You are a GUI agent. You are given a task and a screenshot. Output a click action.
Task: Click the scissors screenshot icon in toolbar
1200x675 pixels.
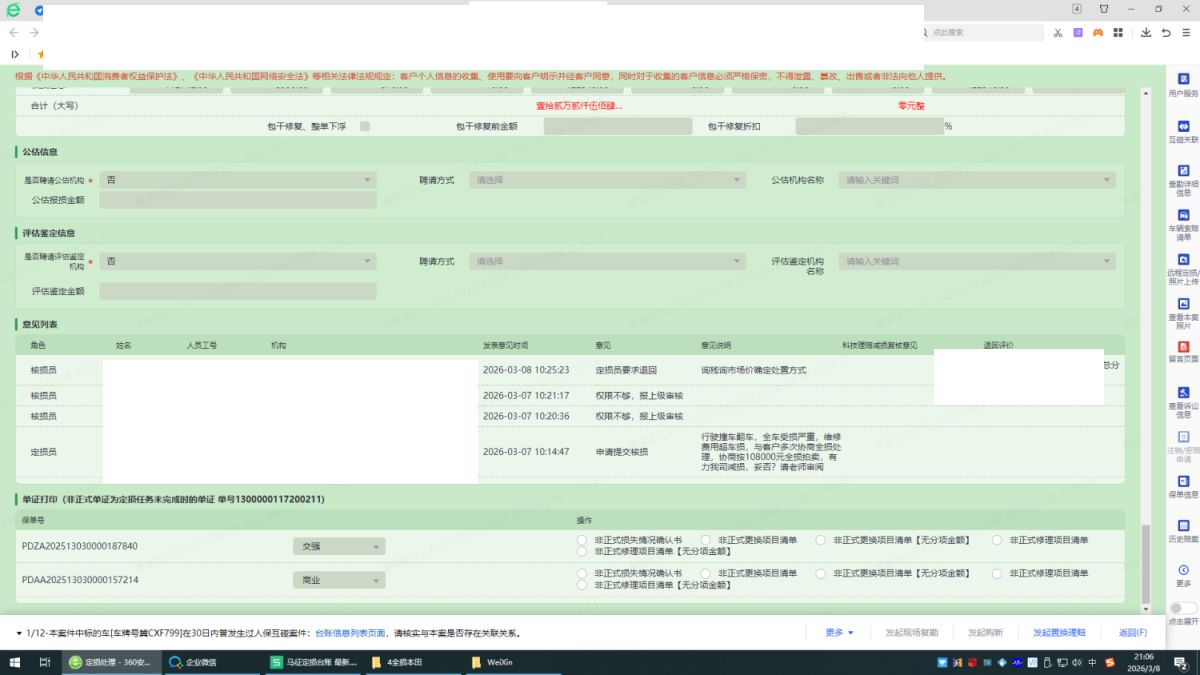tap(1057, 33)
